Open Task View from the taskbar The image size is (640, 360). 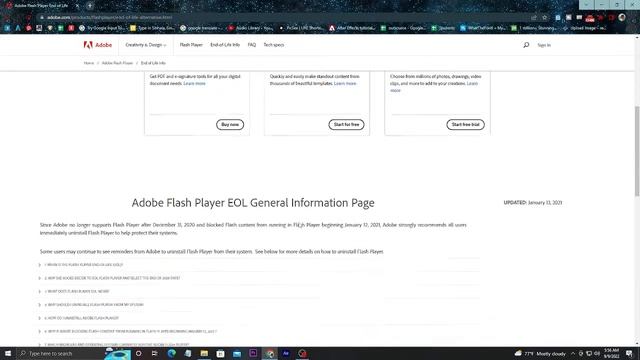[x=155, y=353]
